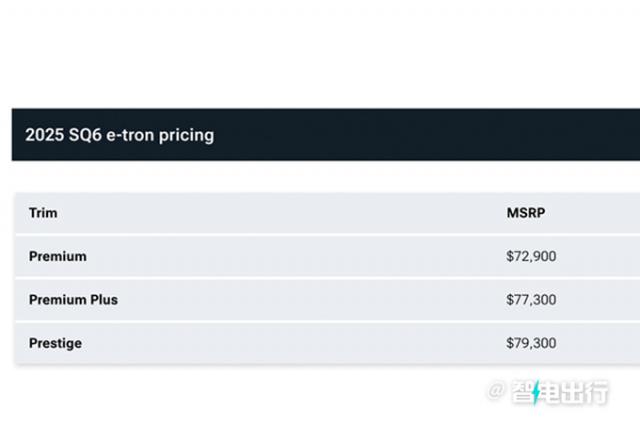This screenshot has height=427, width=640.
Task: Select the Trim column header
Action: (43, 213)
